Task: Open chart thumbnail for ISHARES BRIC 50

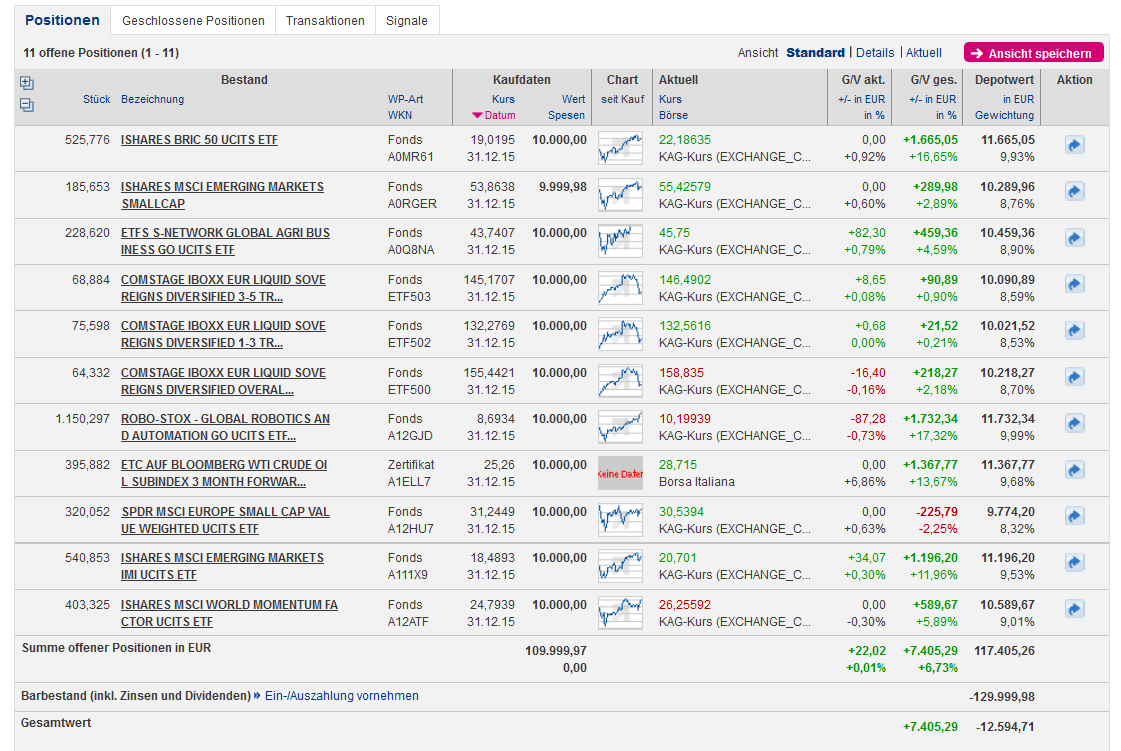Action: point(620,148)
